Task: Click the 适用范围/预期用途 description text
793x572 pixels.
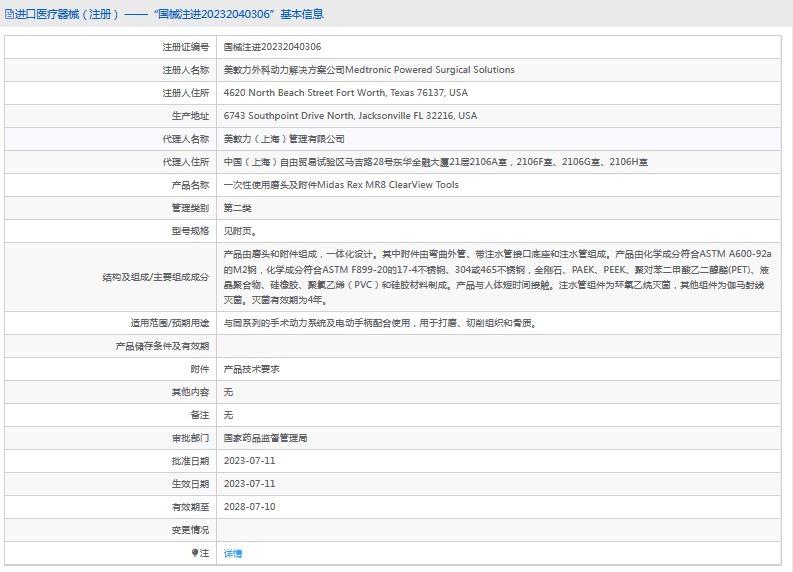Action: tap(380, 323)
